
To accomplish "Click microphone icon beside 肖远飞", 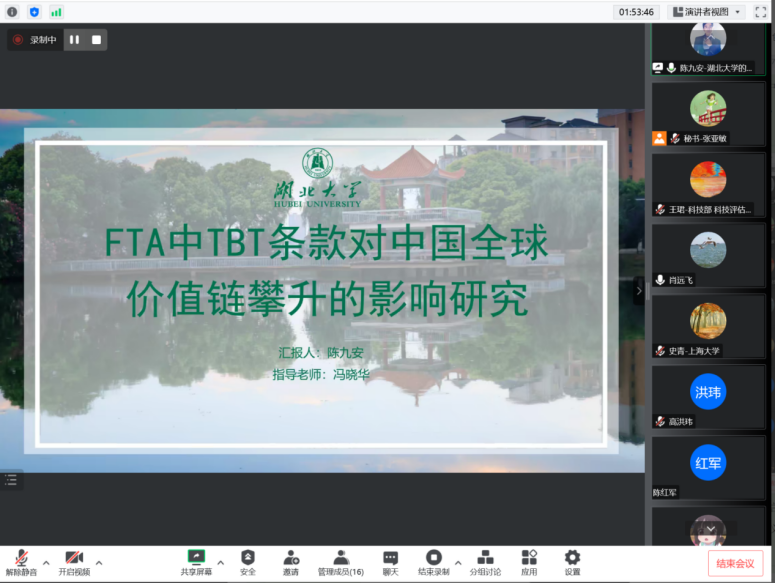I will 660,280.
